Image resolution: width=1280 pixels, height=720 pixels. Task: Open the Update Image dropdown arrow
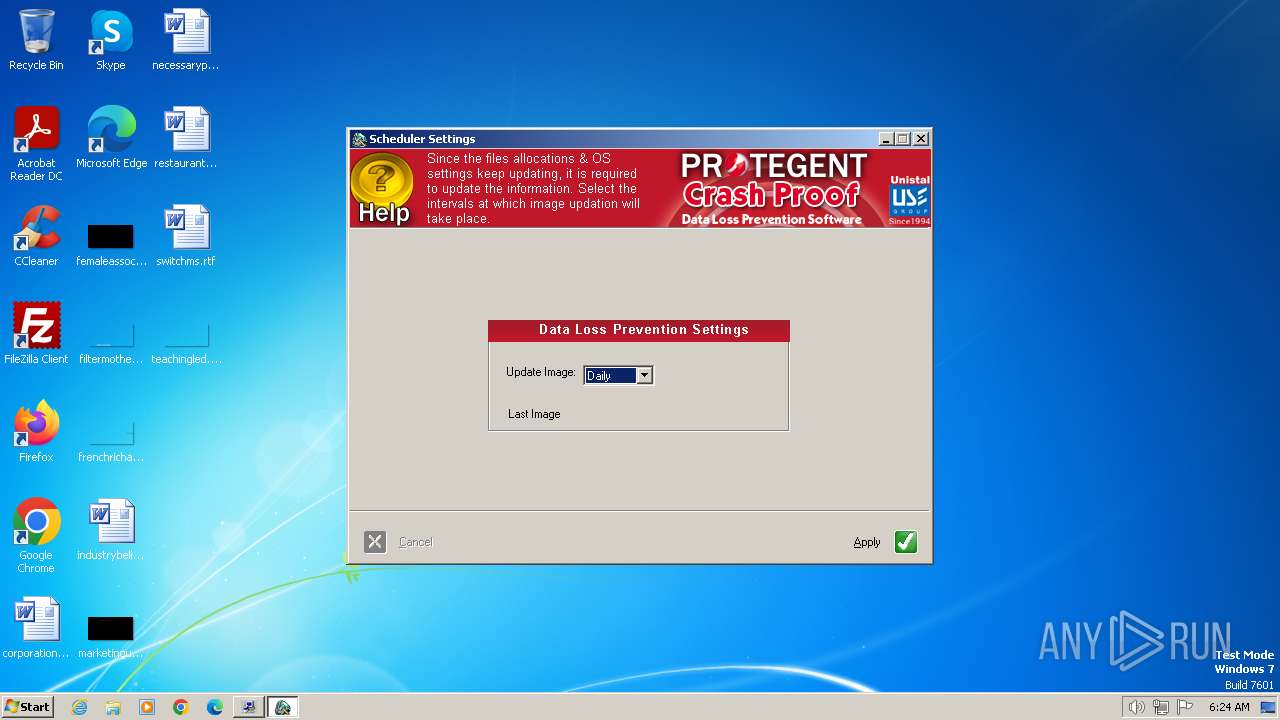pyautogui.click(x=644, y=375)
